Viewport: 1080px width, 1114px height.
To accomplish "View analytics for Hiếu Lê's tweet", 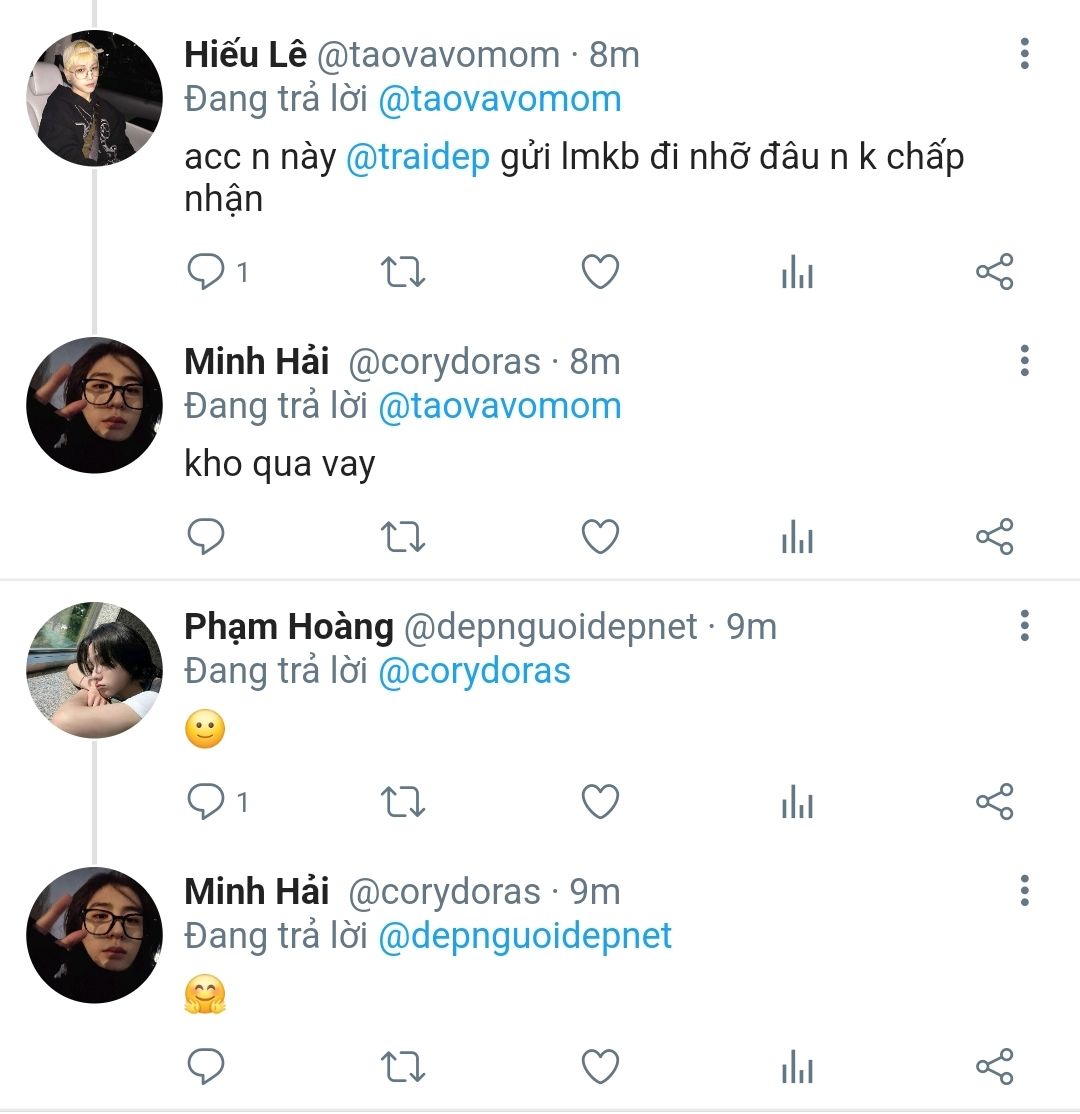I will (797, 272).
